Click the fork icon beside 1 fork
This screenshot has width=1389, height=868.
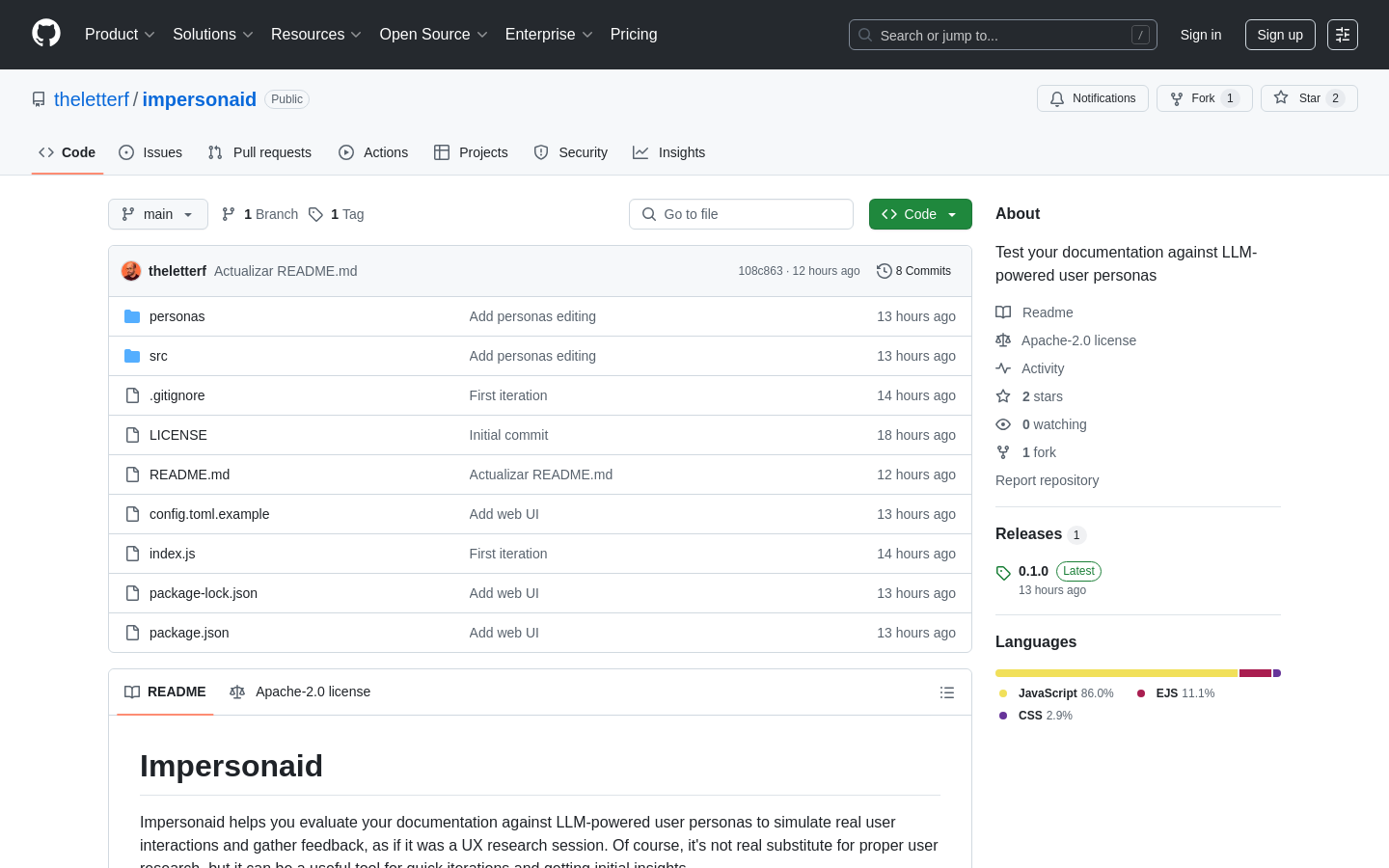point(1003,452)
